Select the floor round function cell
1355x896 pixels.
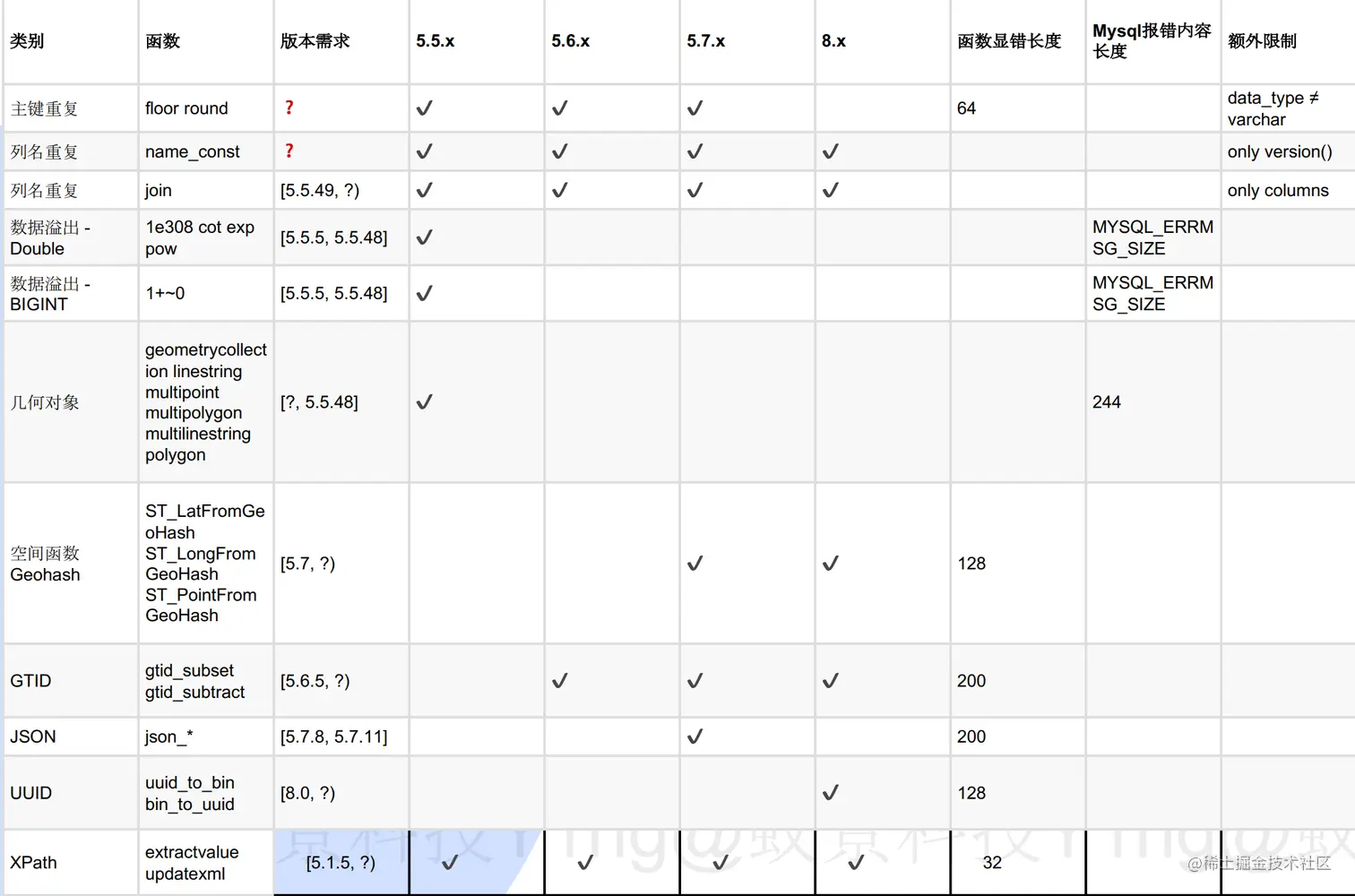tap(206, 108)
